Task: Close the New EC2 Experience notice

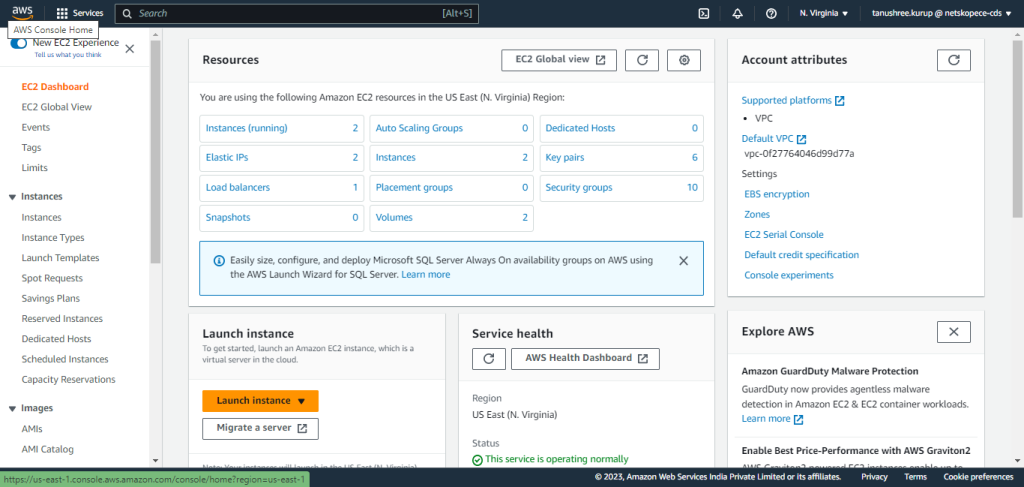Action: [x=129, y=48]
